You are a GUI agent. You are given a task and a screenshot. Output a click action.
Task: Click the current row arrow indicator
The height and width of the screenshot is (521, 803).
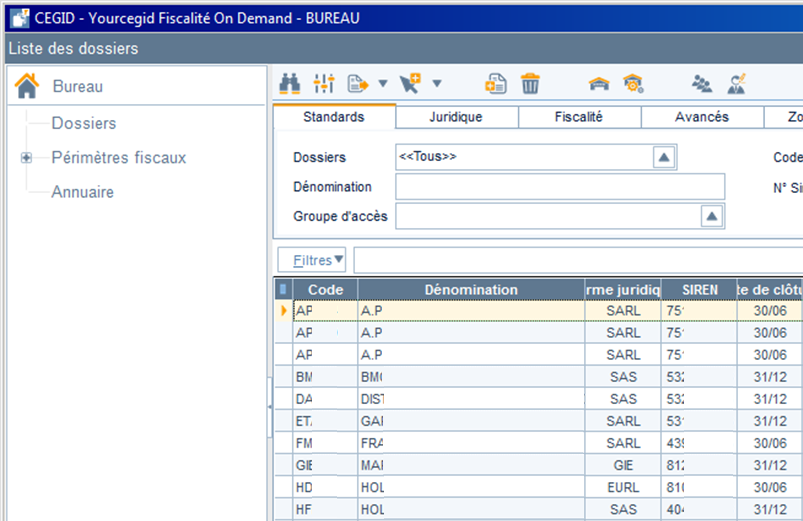click(x=283, y=310)
